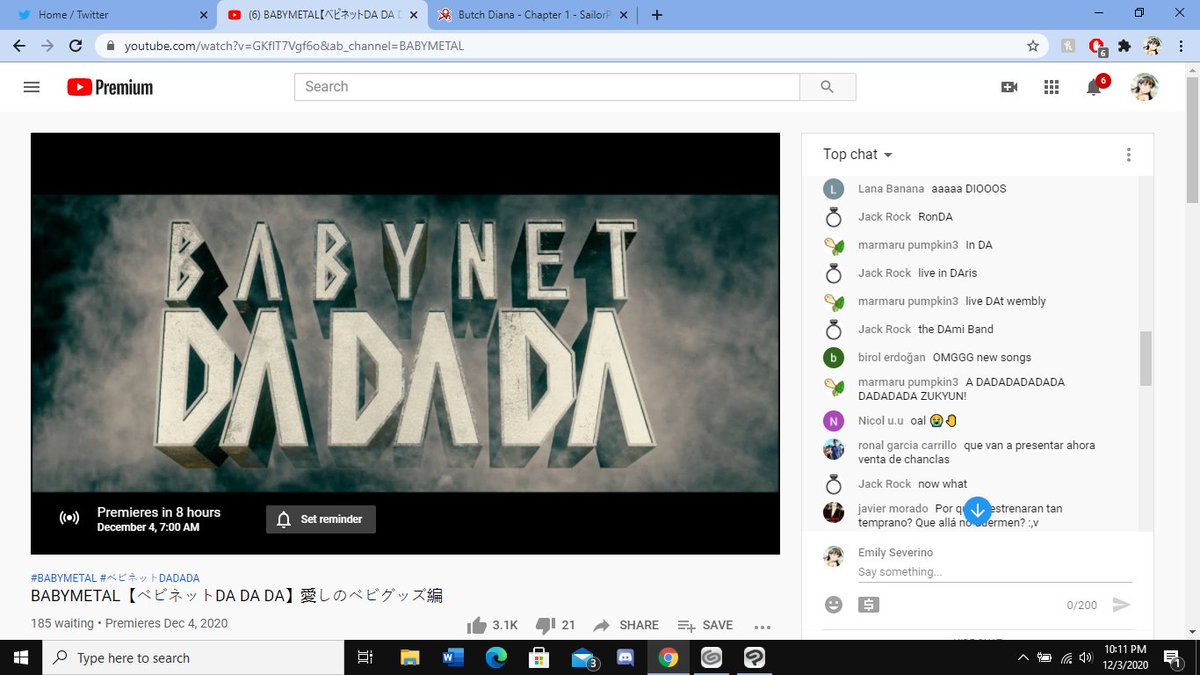
Task: Switch to the Butch Diana Chapter 1 tab
Action: (530, 15)
